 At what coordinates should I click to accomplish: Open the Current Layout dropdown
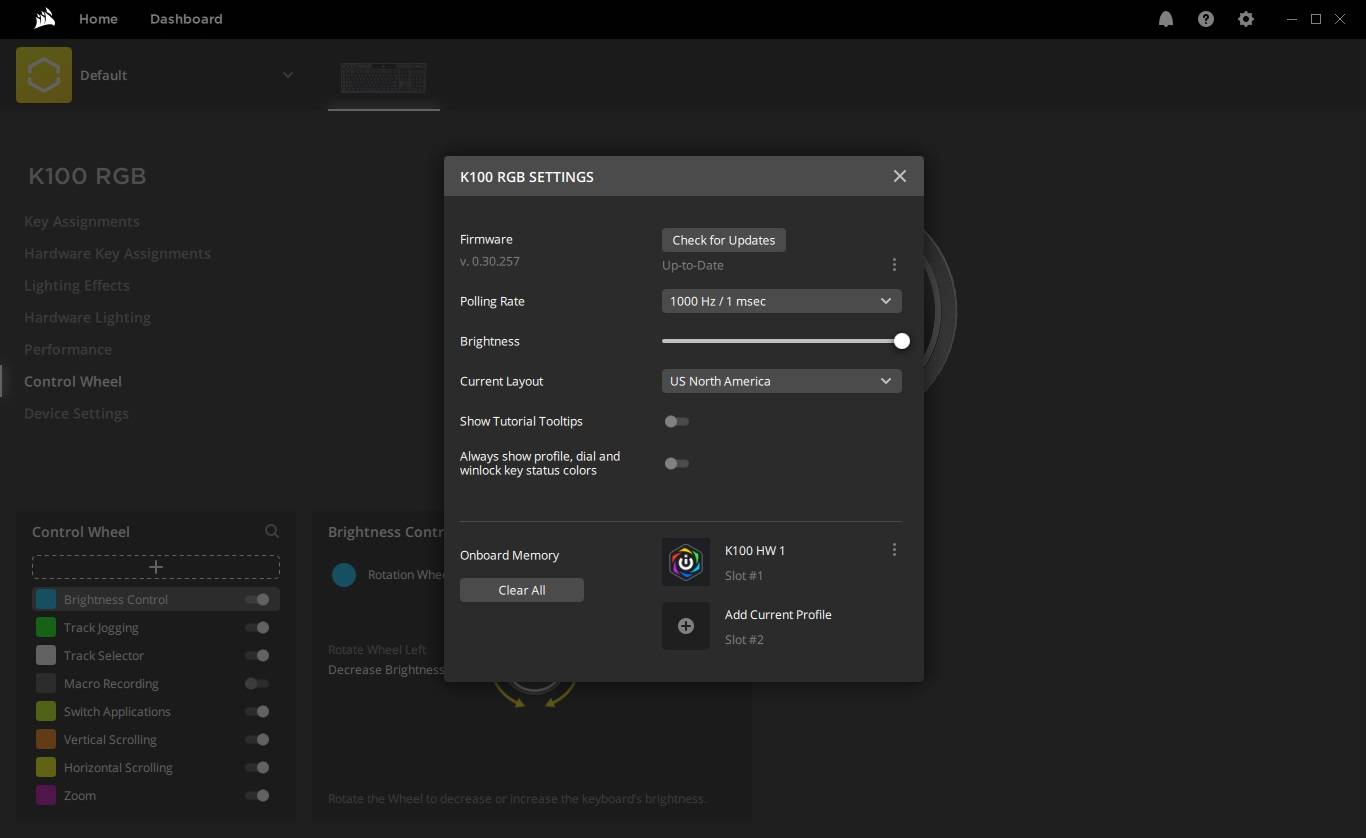click(x=782, y=381)
